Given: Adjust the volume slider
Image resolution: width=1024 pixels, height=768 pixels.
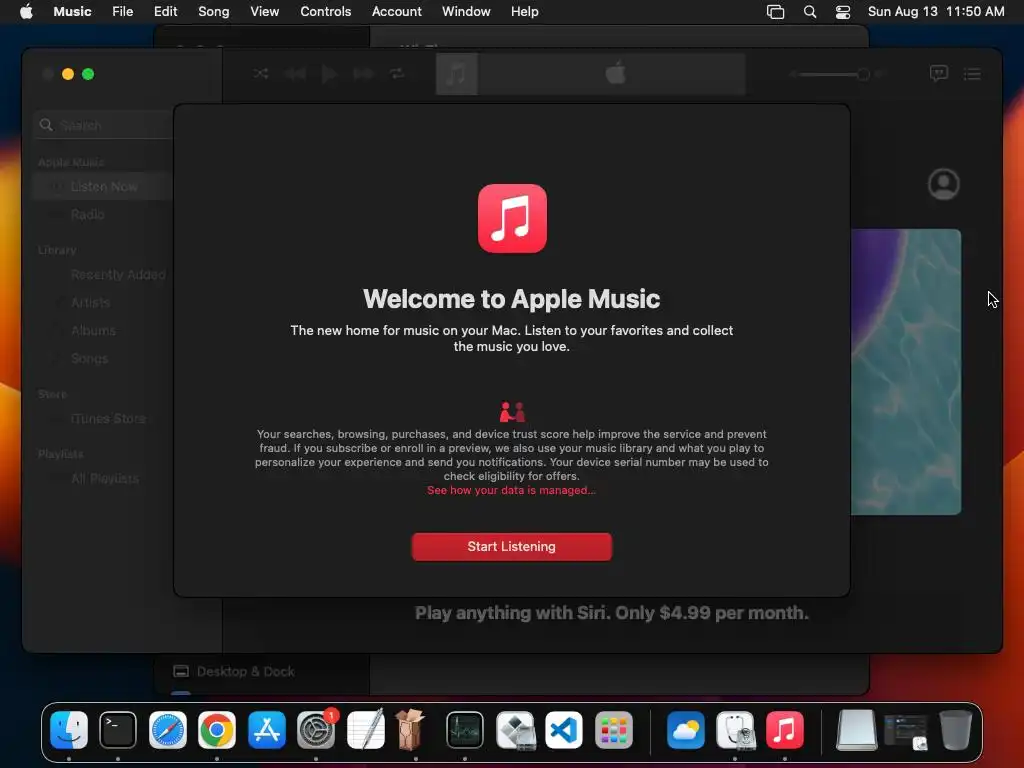Looking at the screenshot, I should pyautogui.click(x=835, y=74).
